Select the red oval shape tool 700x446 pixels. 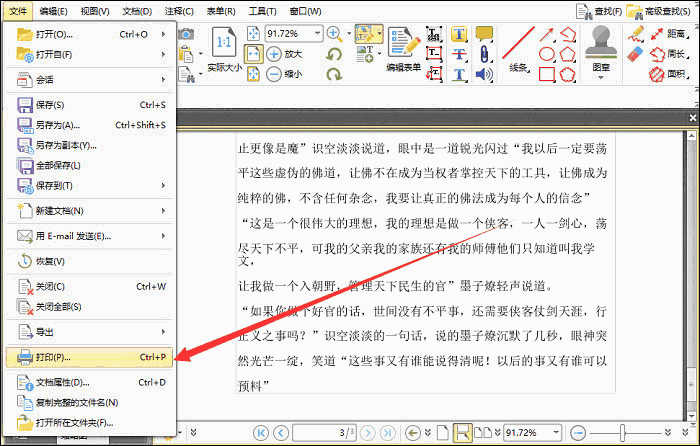(547, 54)
